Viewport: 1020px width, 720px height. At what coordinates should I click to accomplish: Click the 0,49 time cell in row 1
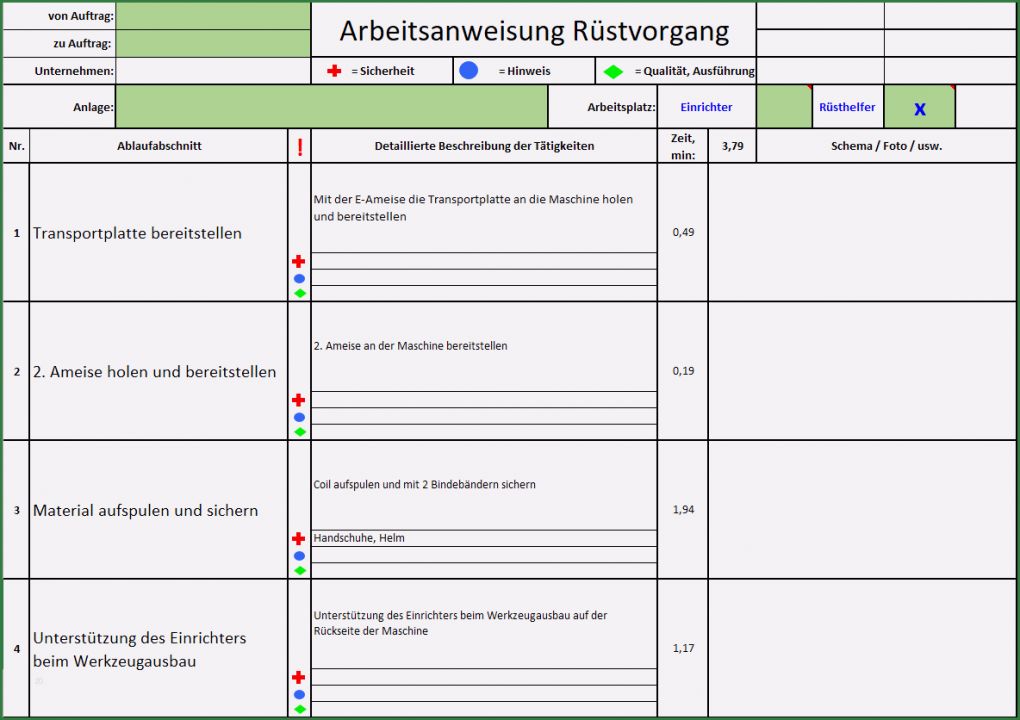click(681, 232)
